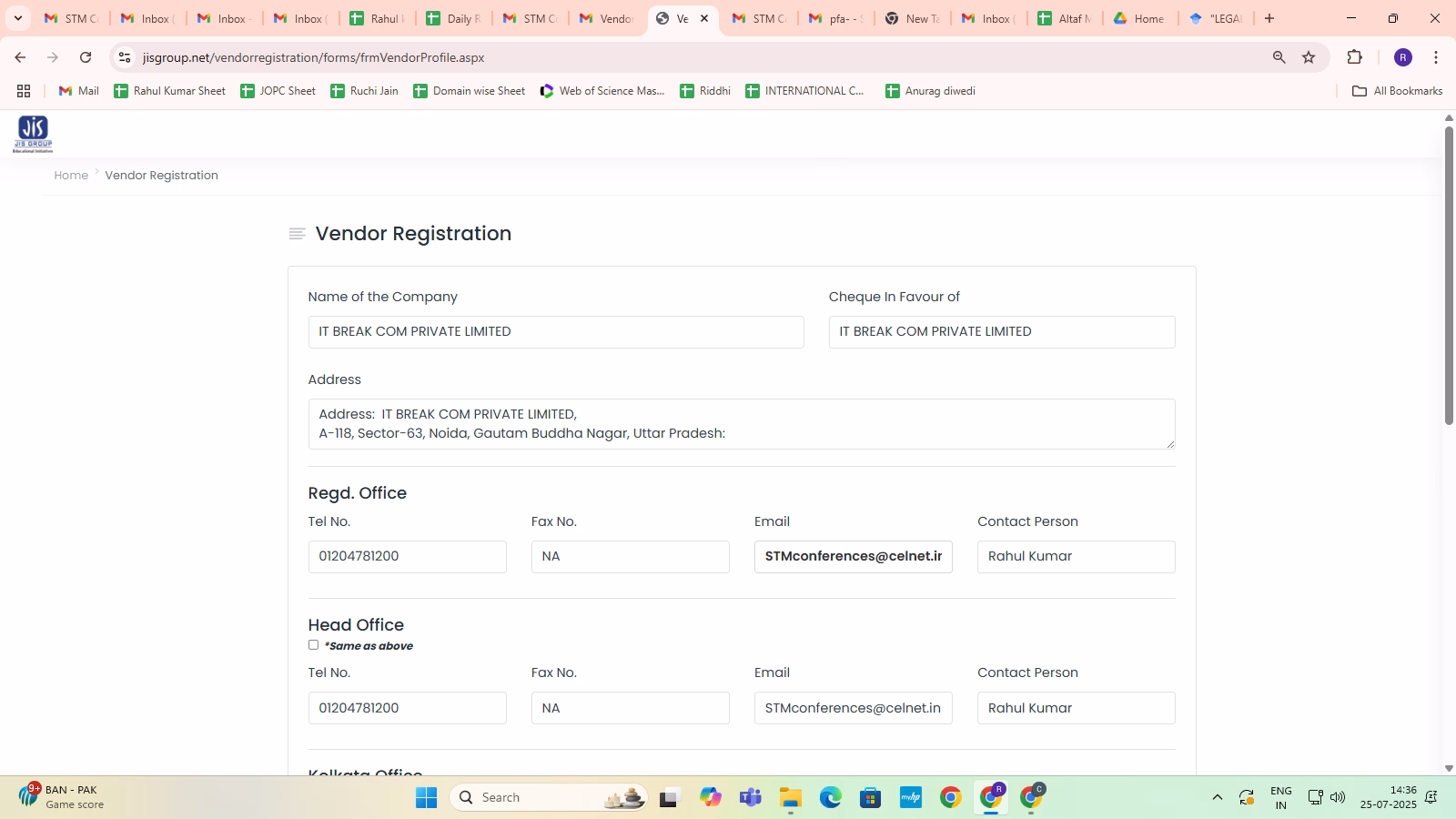Open Microsoft Teams from the taskbar
The height and width of the screenshot is (819, 1456).
(751, 798)
